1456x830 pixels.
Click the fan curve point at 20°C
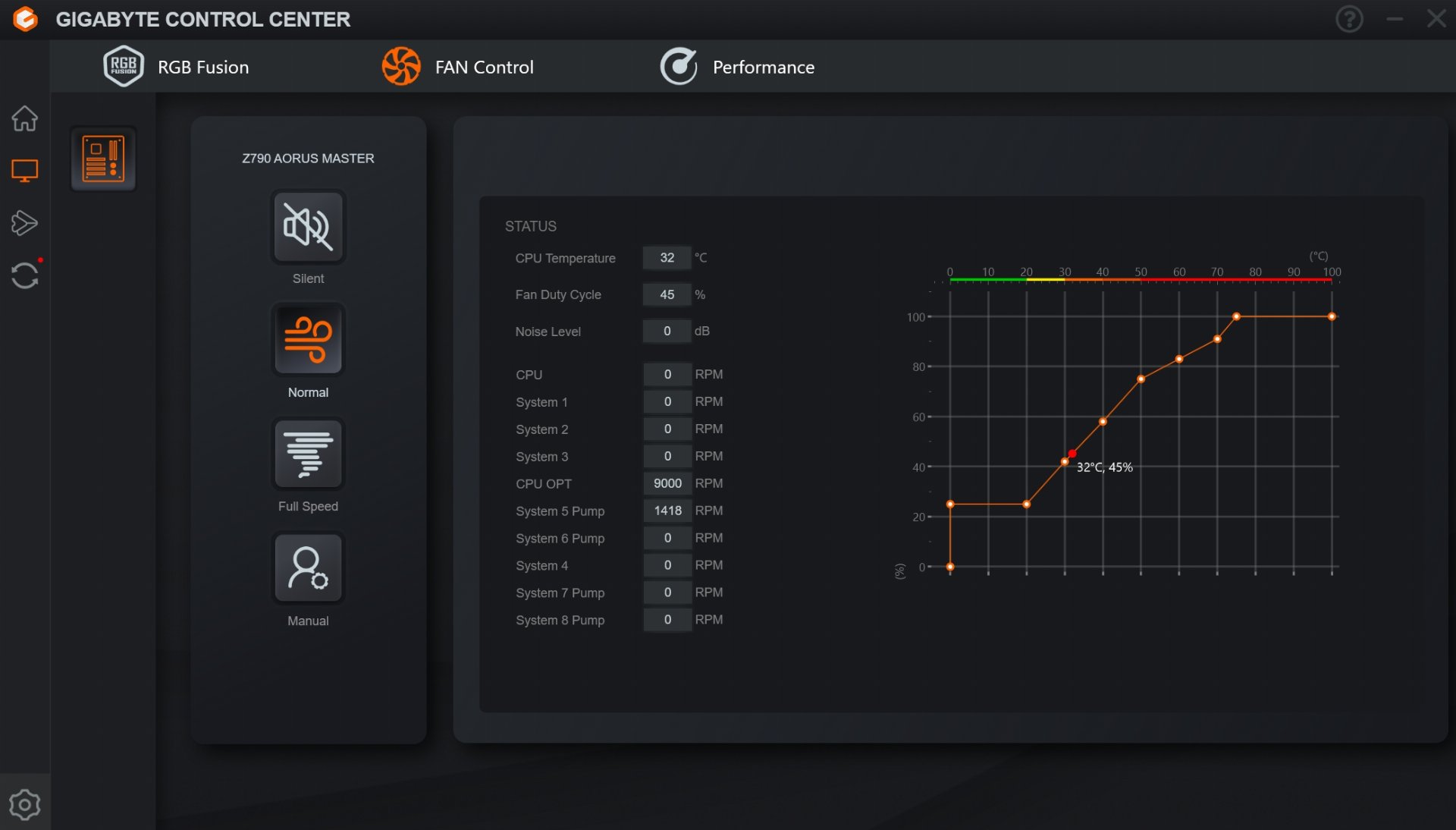[1026, 504]
